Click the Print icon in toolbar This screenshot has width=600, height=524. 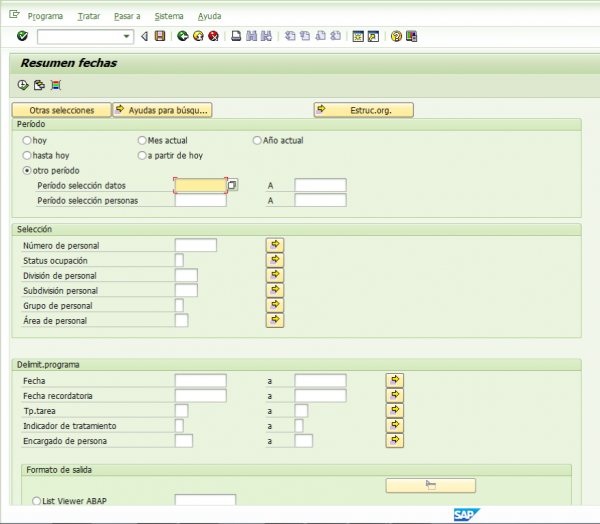(x=236, y=37)
